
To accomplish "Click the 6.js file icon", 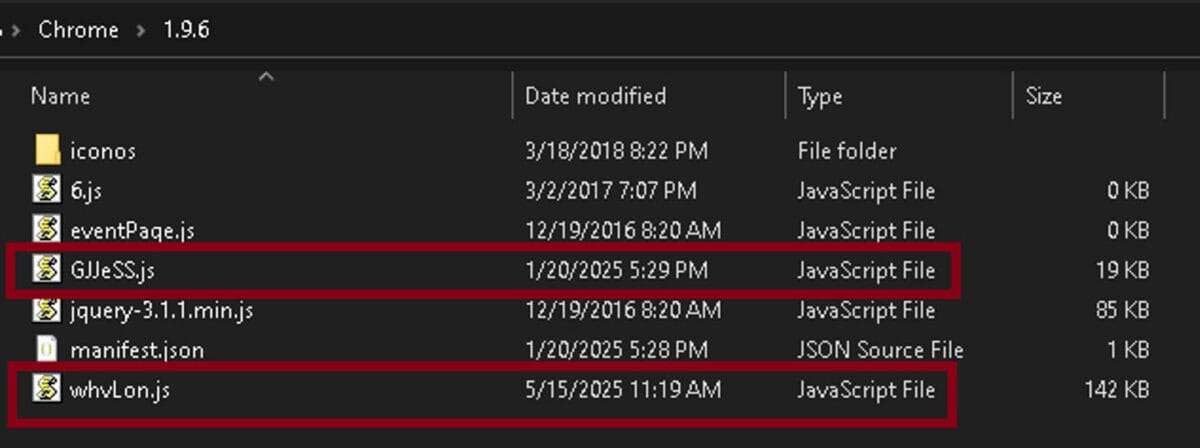I will [47, 190].
